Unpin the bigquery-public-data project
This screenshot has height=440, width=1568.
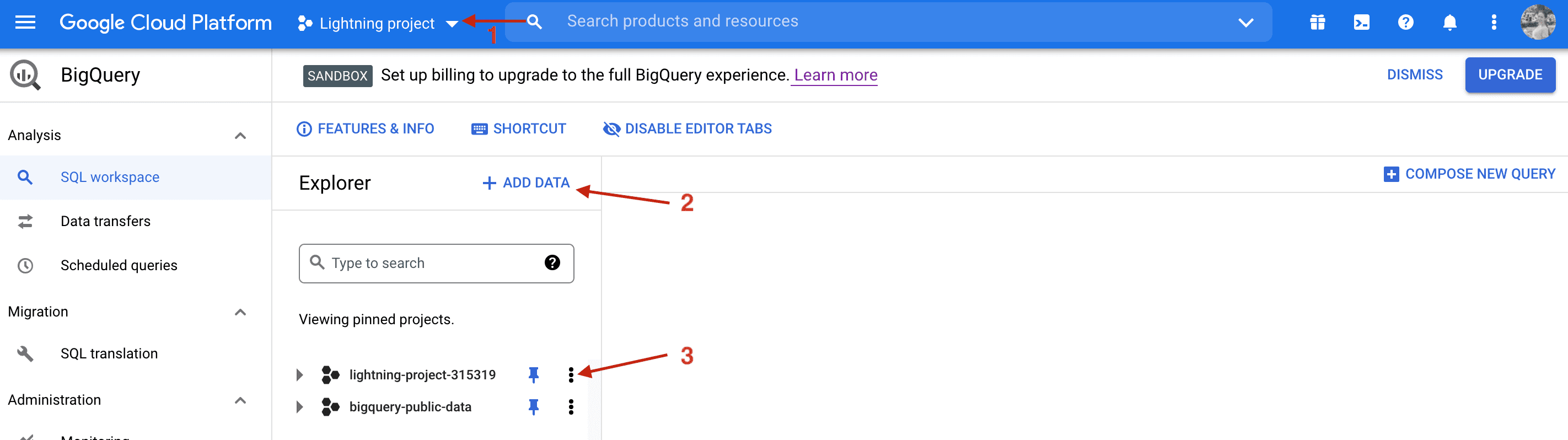click(533, 406)
